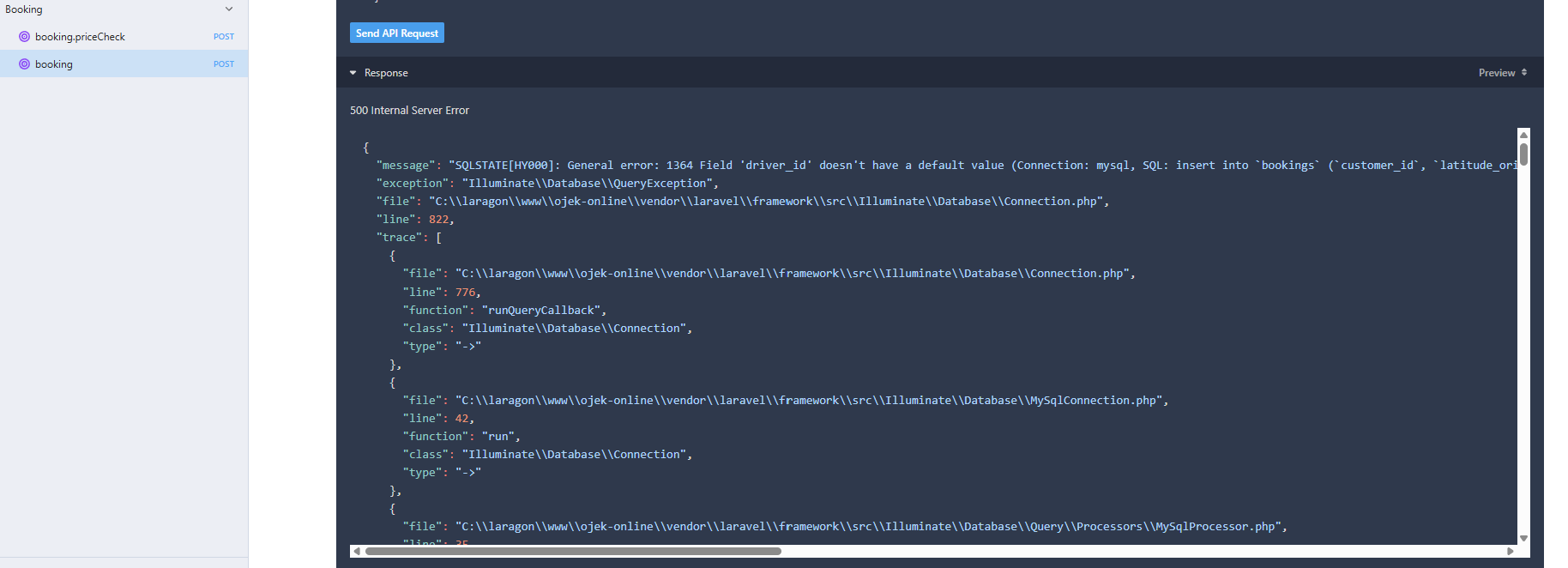1568x568 pixels.
Task: Click horizontal scrollbar right arrow
Action: [x=1510, y=551]
